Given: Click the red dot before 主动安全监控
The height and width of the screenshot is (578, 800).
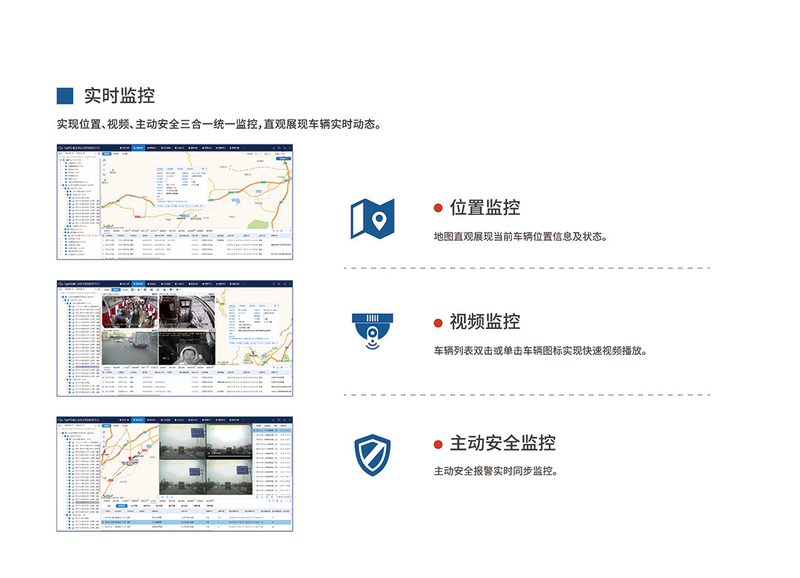Looking at the screenshot, I should 438,444.
